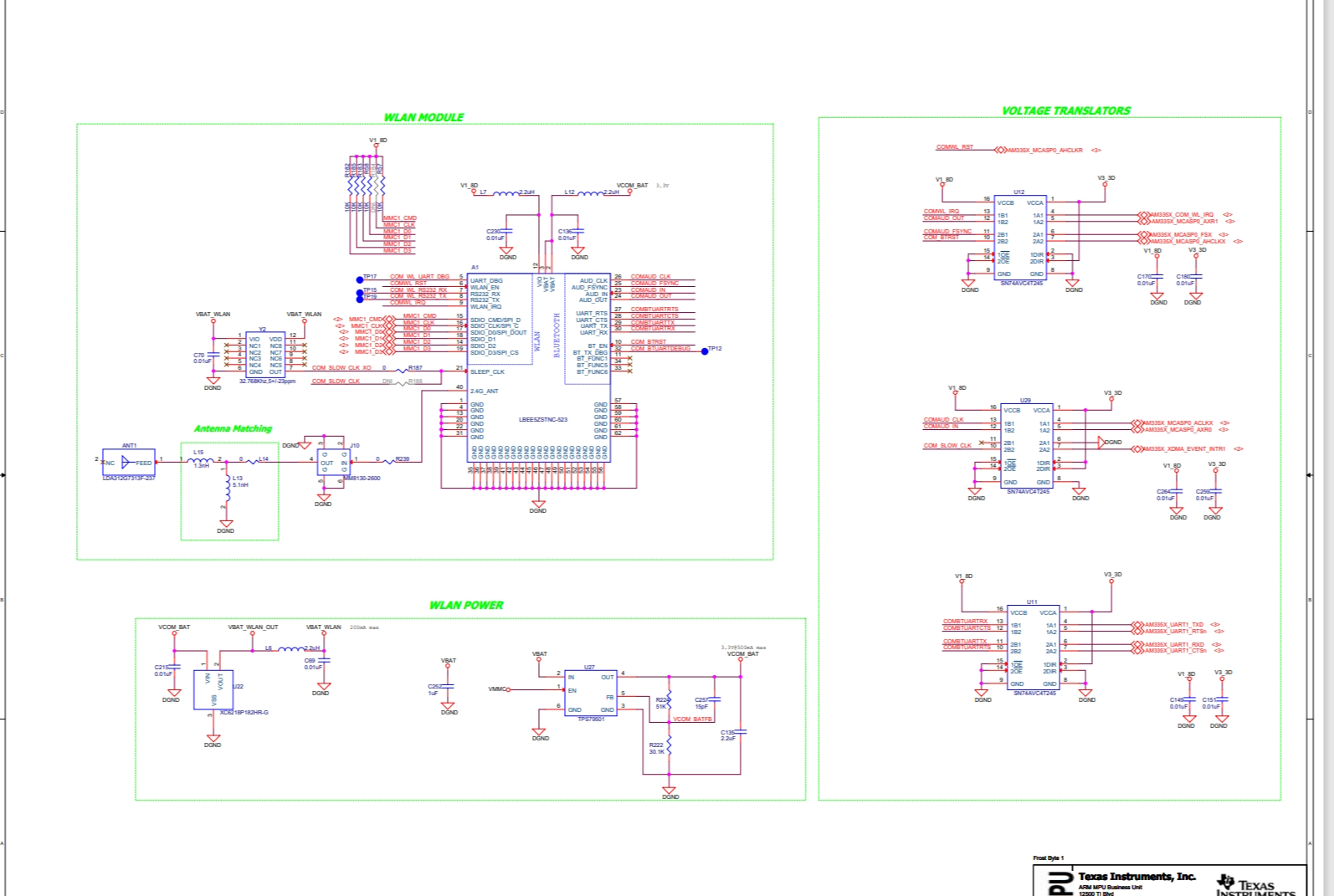Select the U12 voltage translator chip
The width and height of the screenshot is (1334, 896).
coord(1019,238)
